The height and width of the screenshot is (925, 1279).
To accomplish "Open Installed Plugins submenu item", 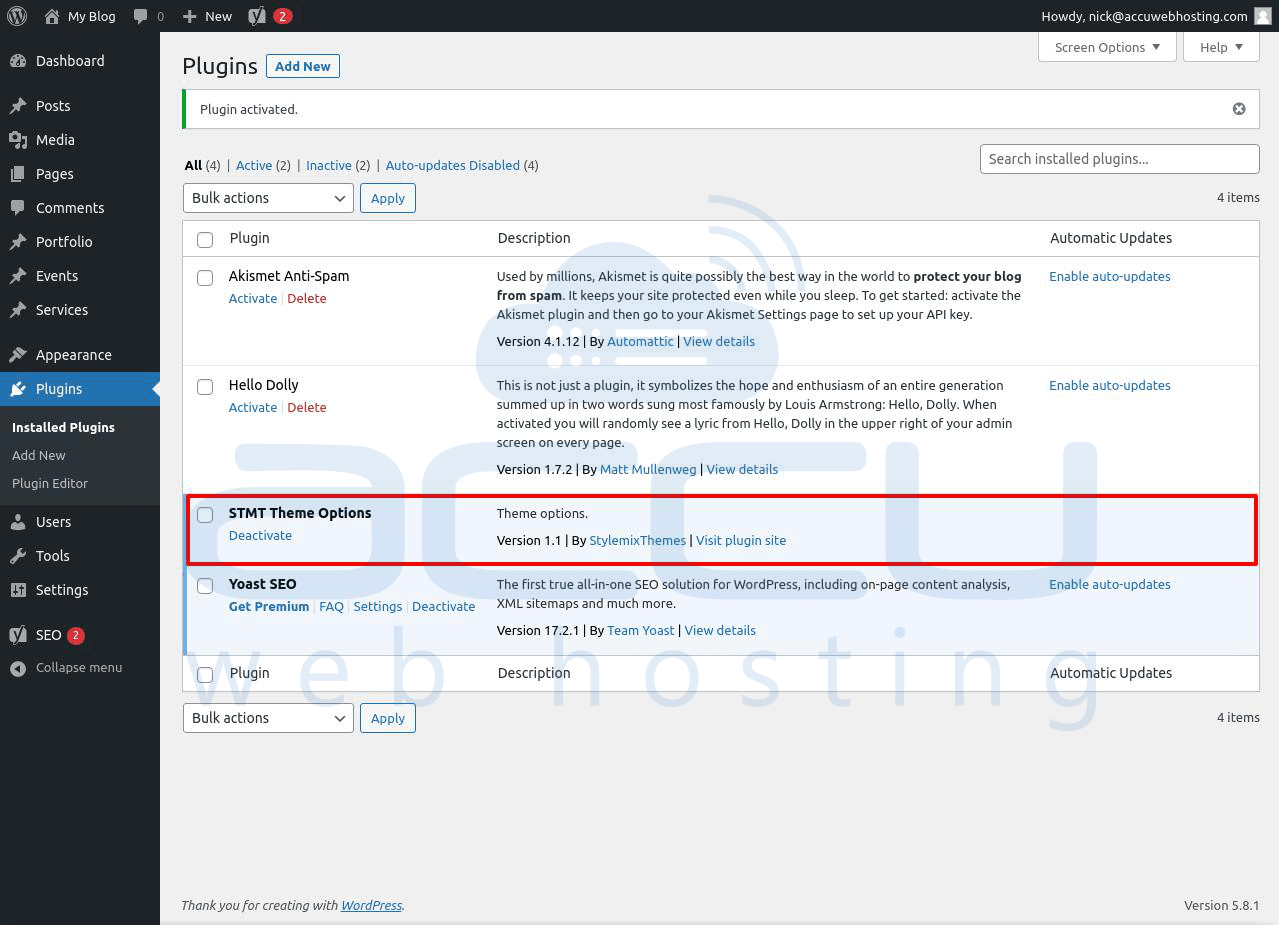I will tap(64, 427).
